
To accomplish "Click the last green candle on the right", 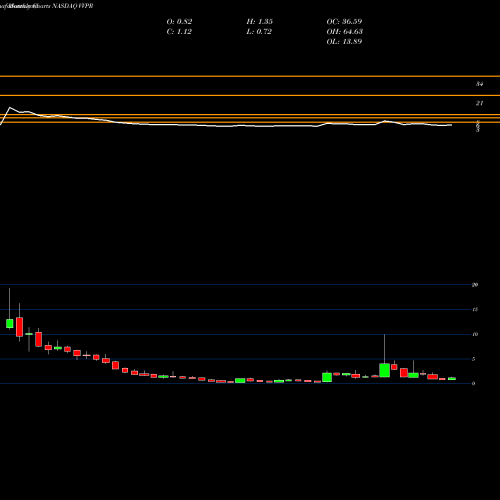I will click(x=452, y=379).
